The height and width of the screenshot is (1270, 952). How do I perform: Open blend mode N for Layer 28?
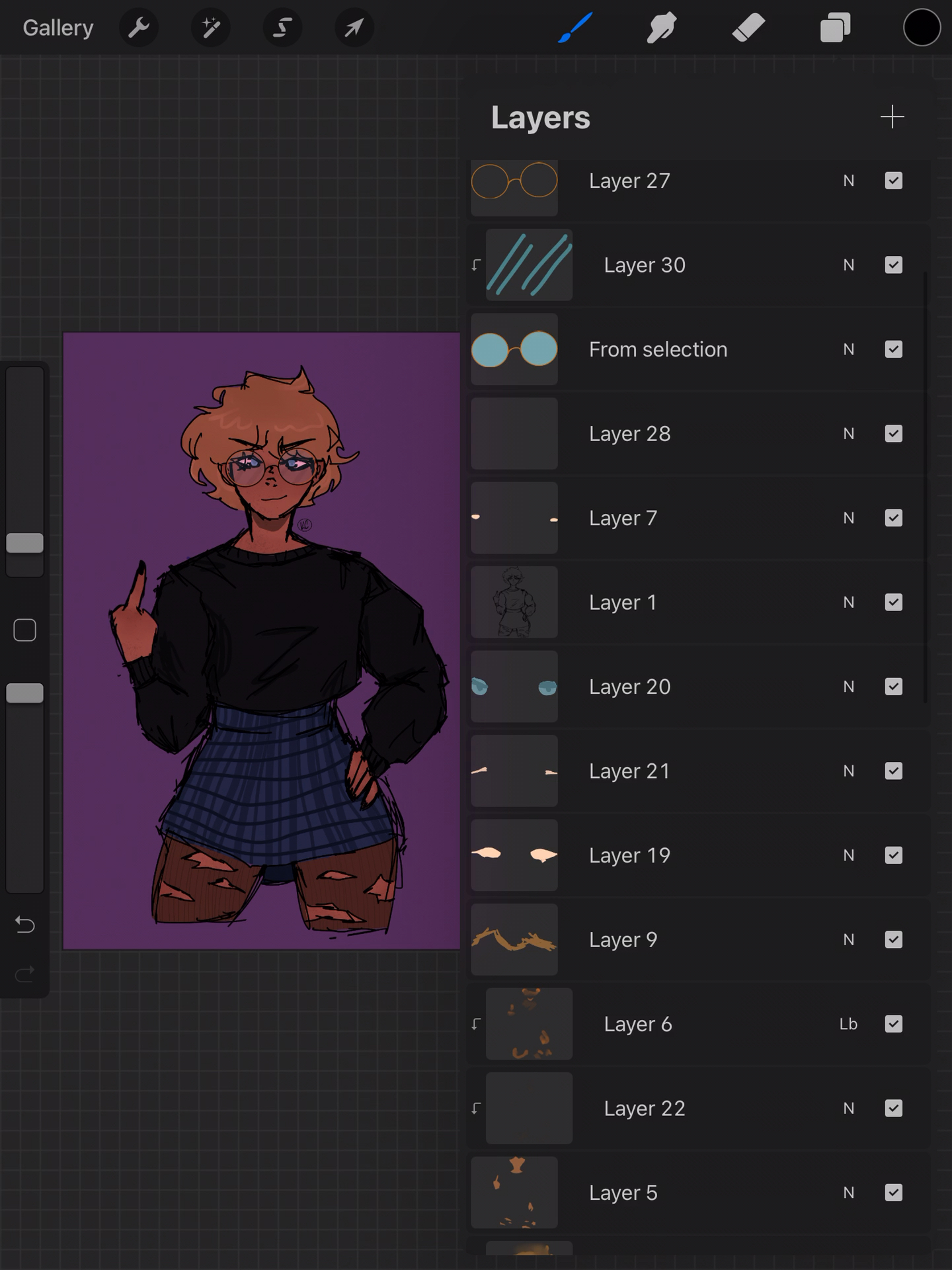tap(849, 434)
